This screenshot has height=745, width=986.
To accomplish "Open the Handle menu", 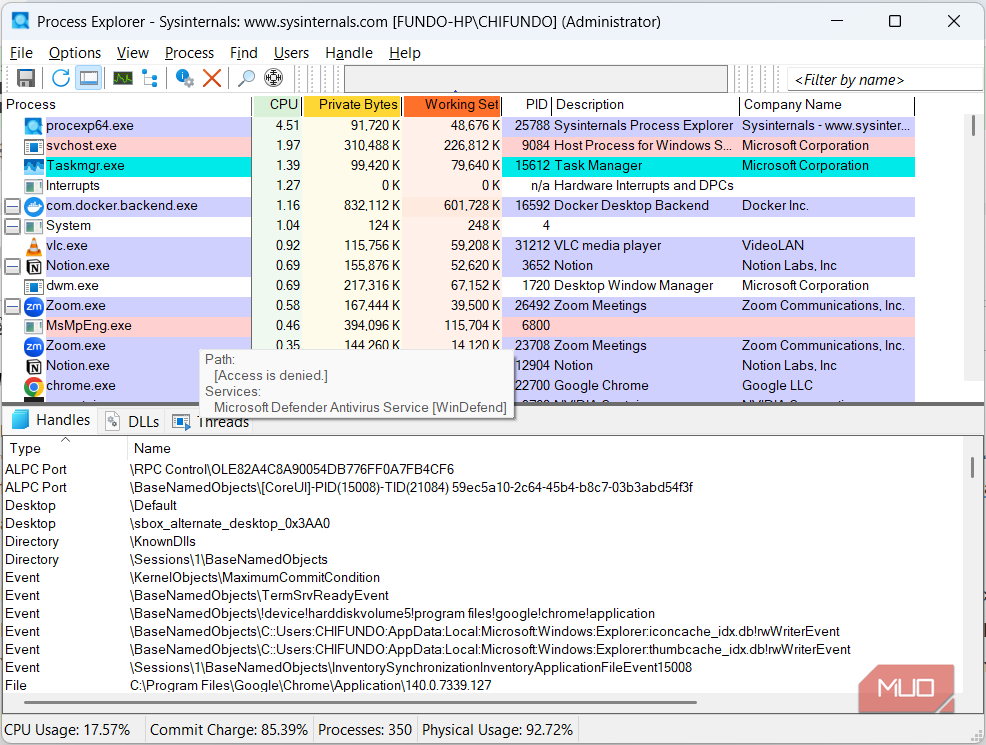I will click(x=349, y=53).
